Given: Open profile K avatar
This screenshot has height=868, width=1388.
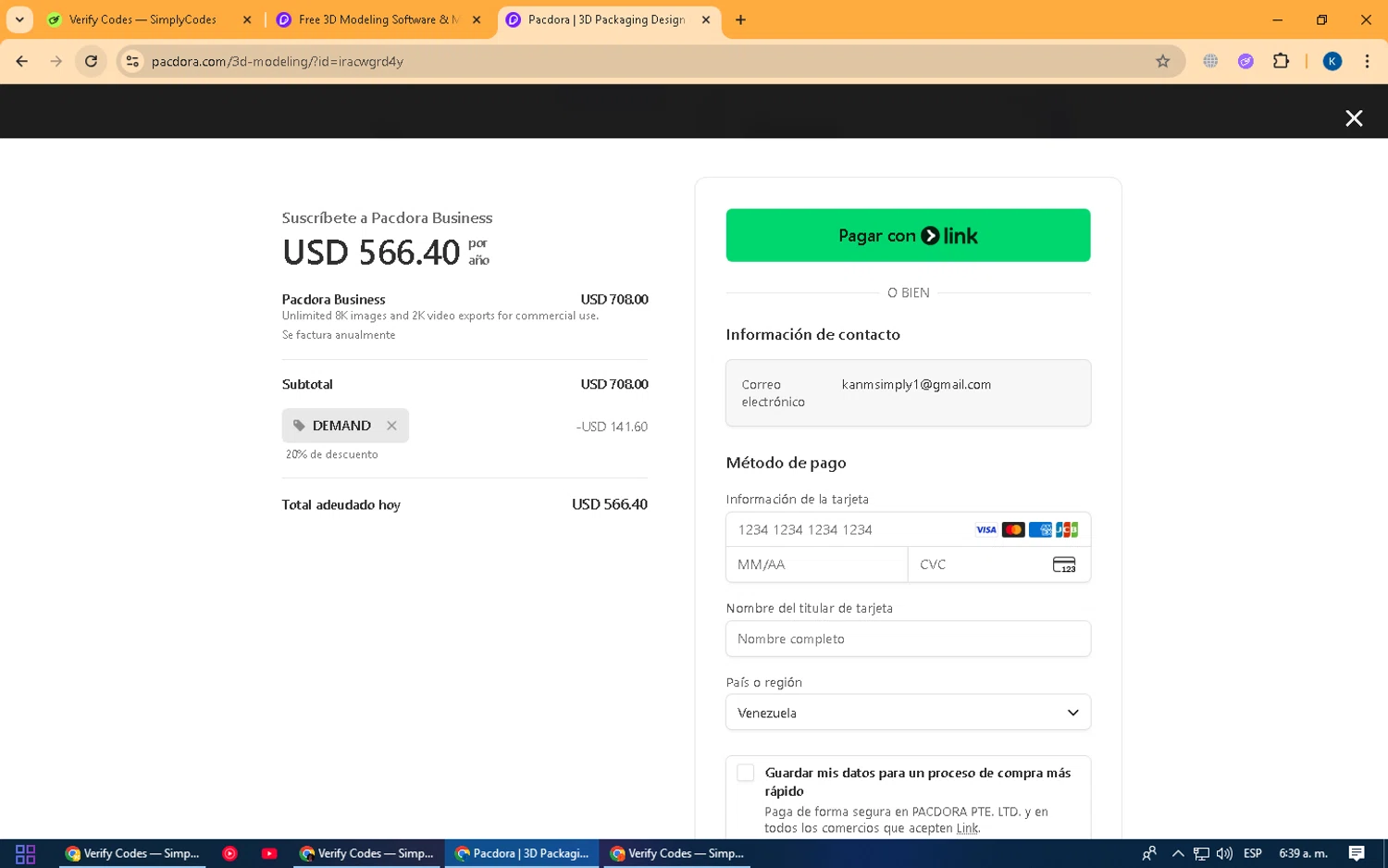Looking at the screenshot, I should (x=1332, y=61).
